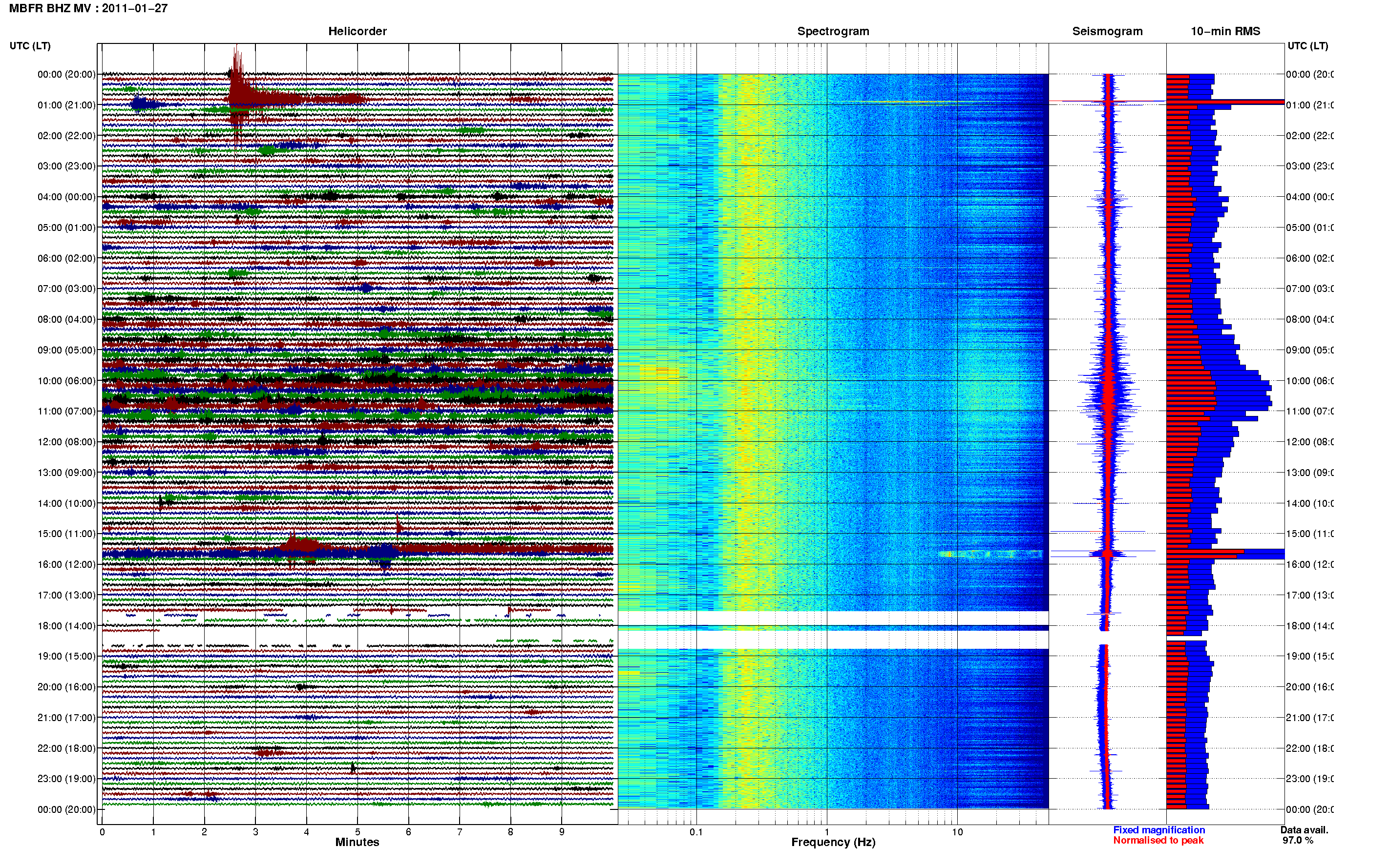This screenshot has width=1389, height=868.
Task: Select Helicorder time label 11:00 (07:00)
Action: (x=66, y=411)
